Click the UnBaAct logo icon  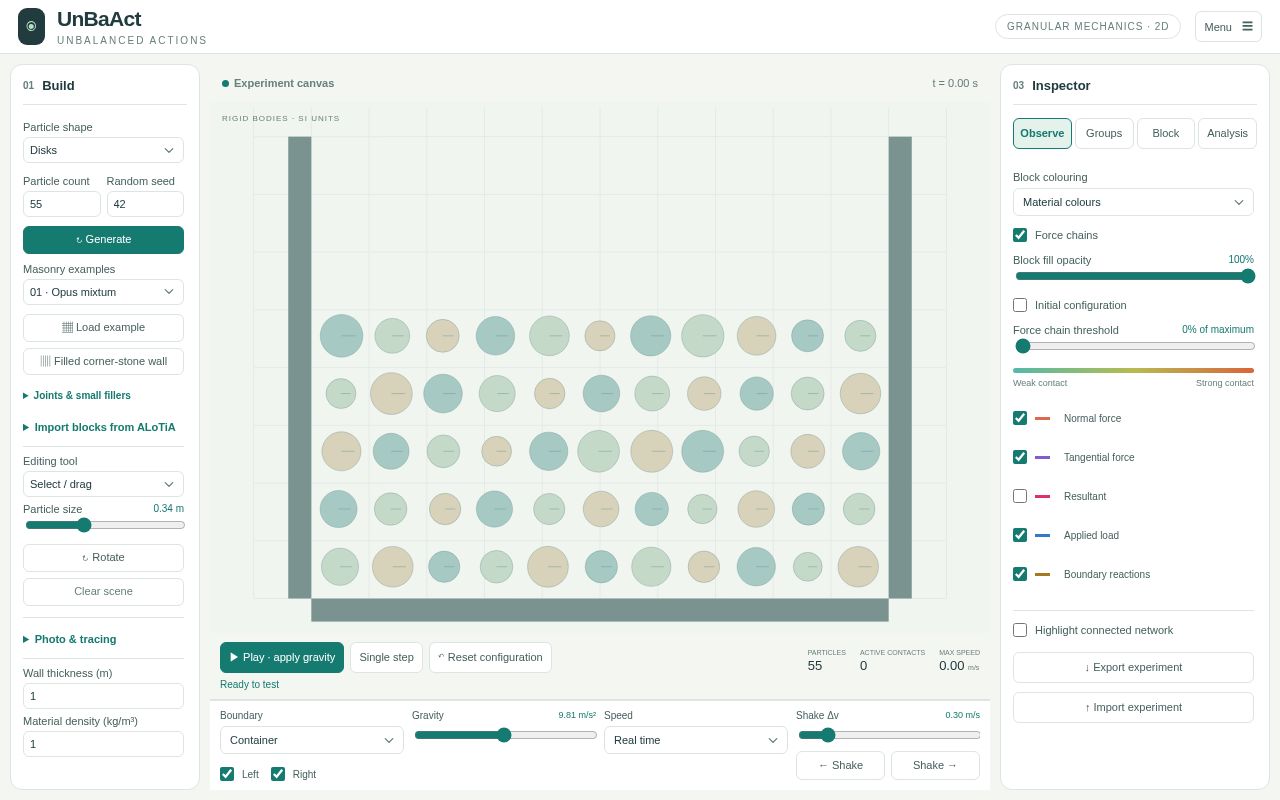point(31,26)
